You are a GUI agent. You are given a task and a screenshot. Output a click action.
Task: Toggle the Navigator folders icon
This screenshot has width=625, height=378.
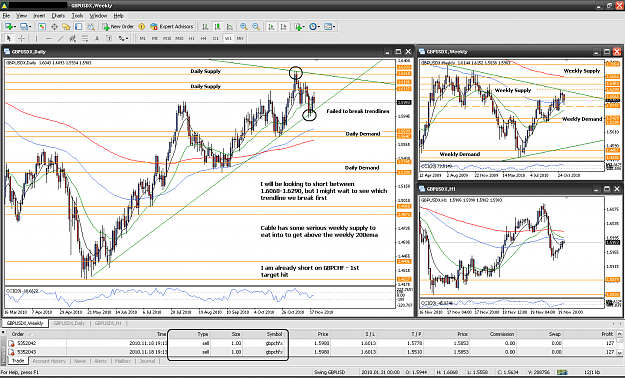tap(66, 27)
